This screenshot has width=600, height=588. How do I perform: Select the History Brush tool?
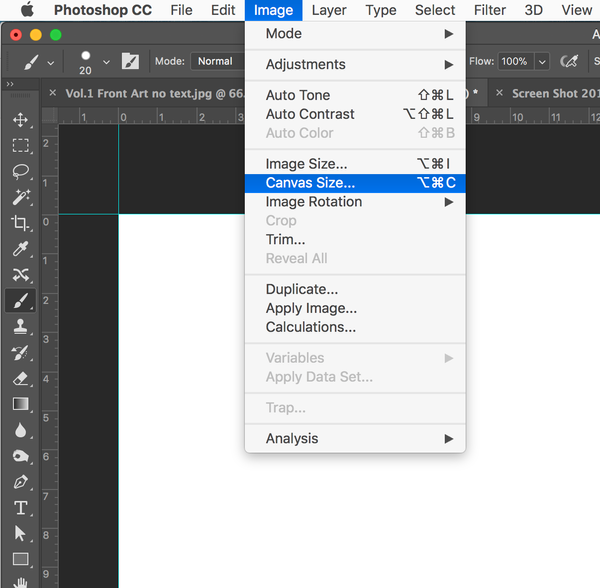20,352
